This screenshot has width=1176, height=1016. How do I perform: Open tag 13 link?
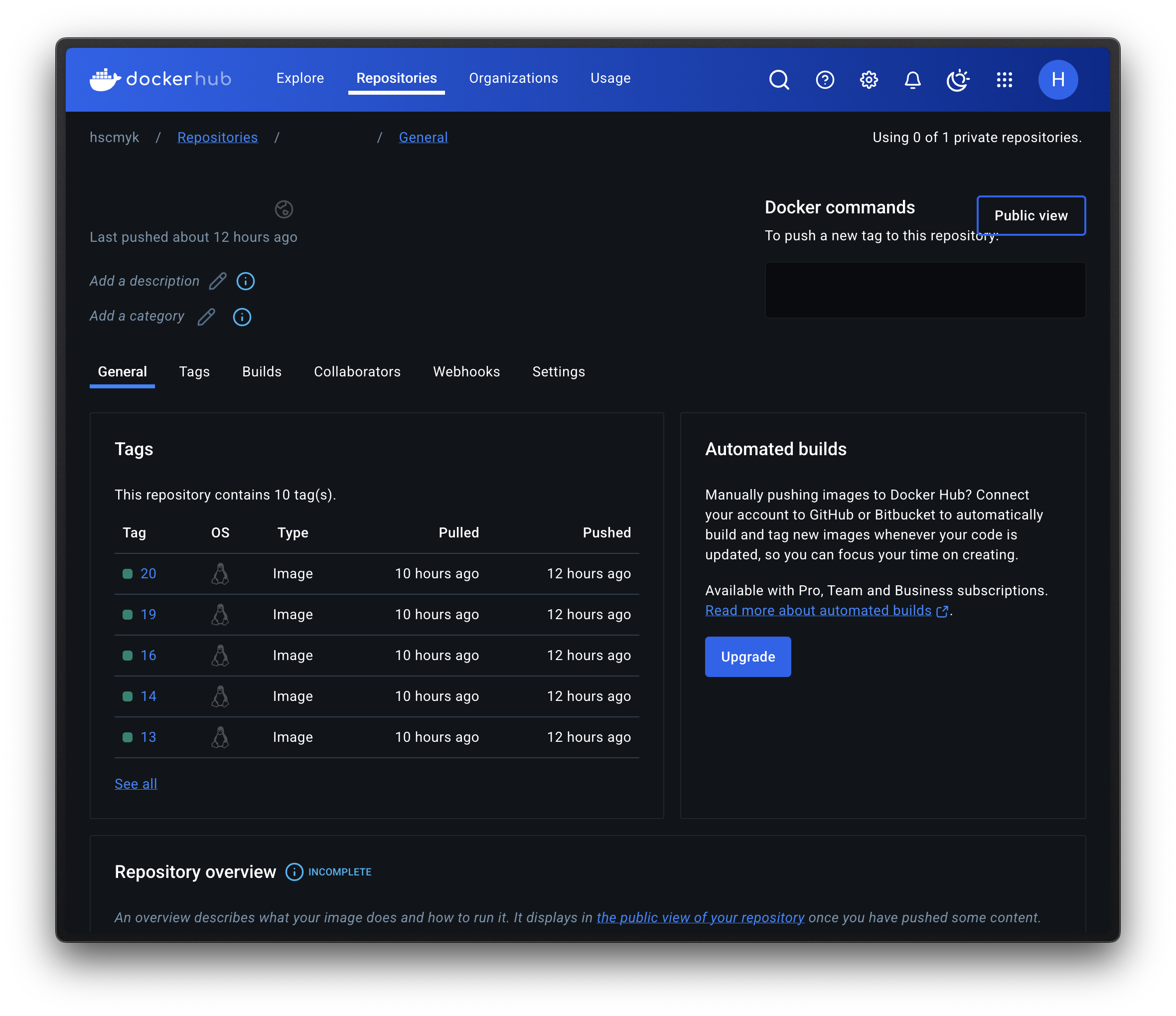148,737
